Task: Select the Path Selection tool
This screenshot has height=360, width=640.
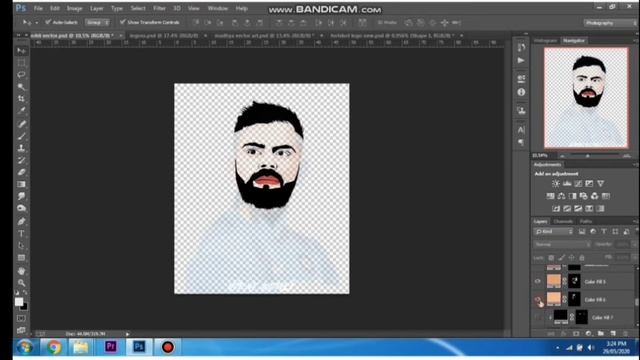Action: point(21,246)
